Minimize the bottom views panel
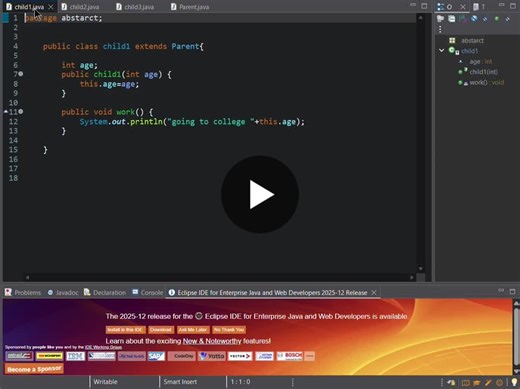 pyautogui.click(x=501, y=291)
